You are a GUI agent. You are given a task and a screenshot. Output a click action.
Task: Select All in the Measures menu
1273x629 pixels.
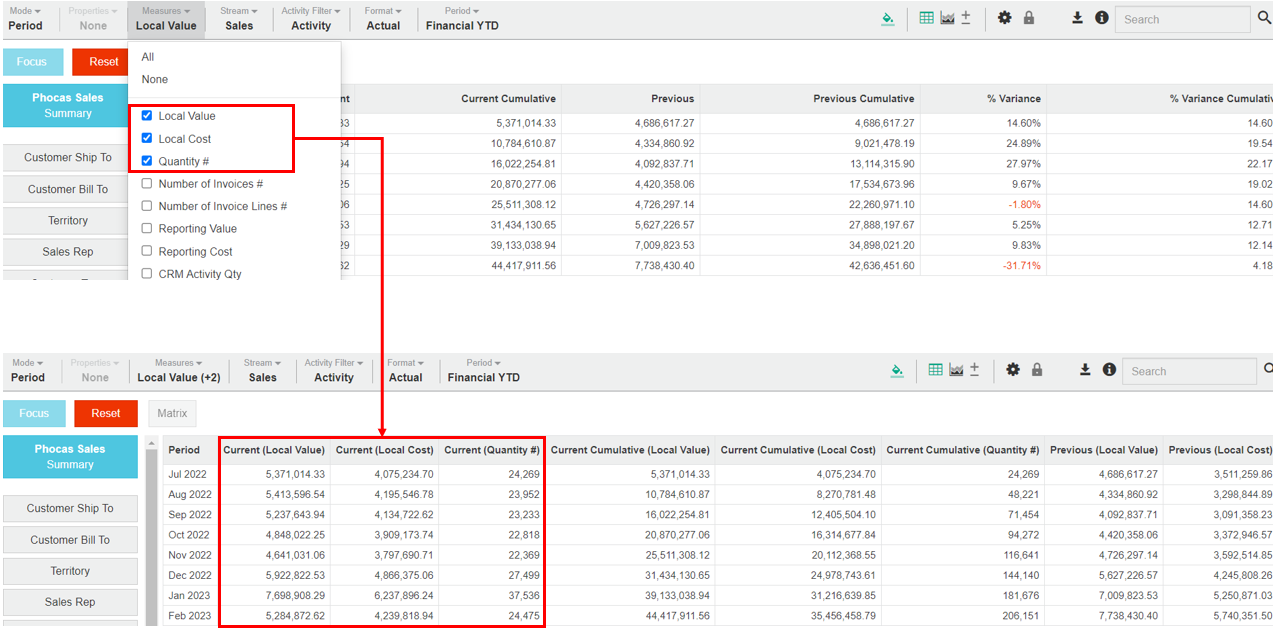pos(148,57)
